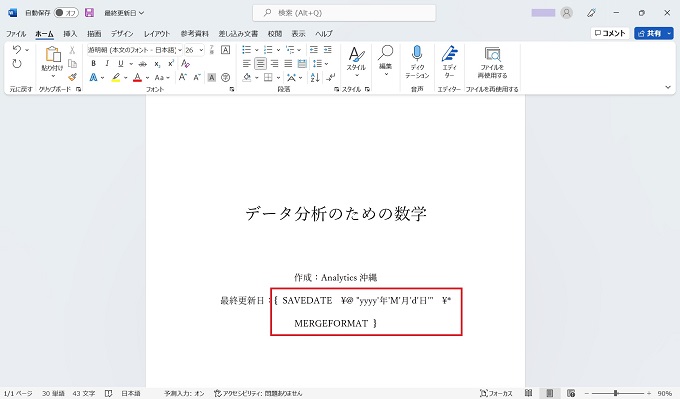Click the red font color button
680x399 pixels.
pos(137,78)
